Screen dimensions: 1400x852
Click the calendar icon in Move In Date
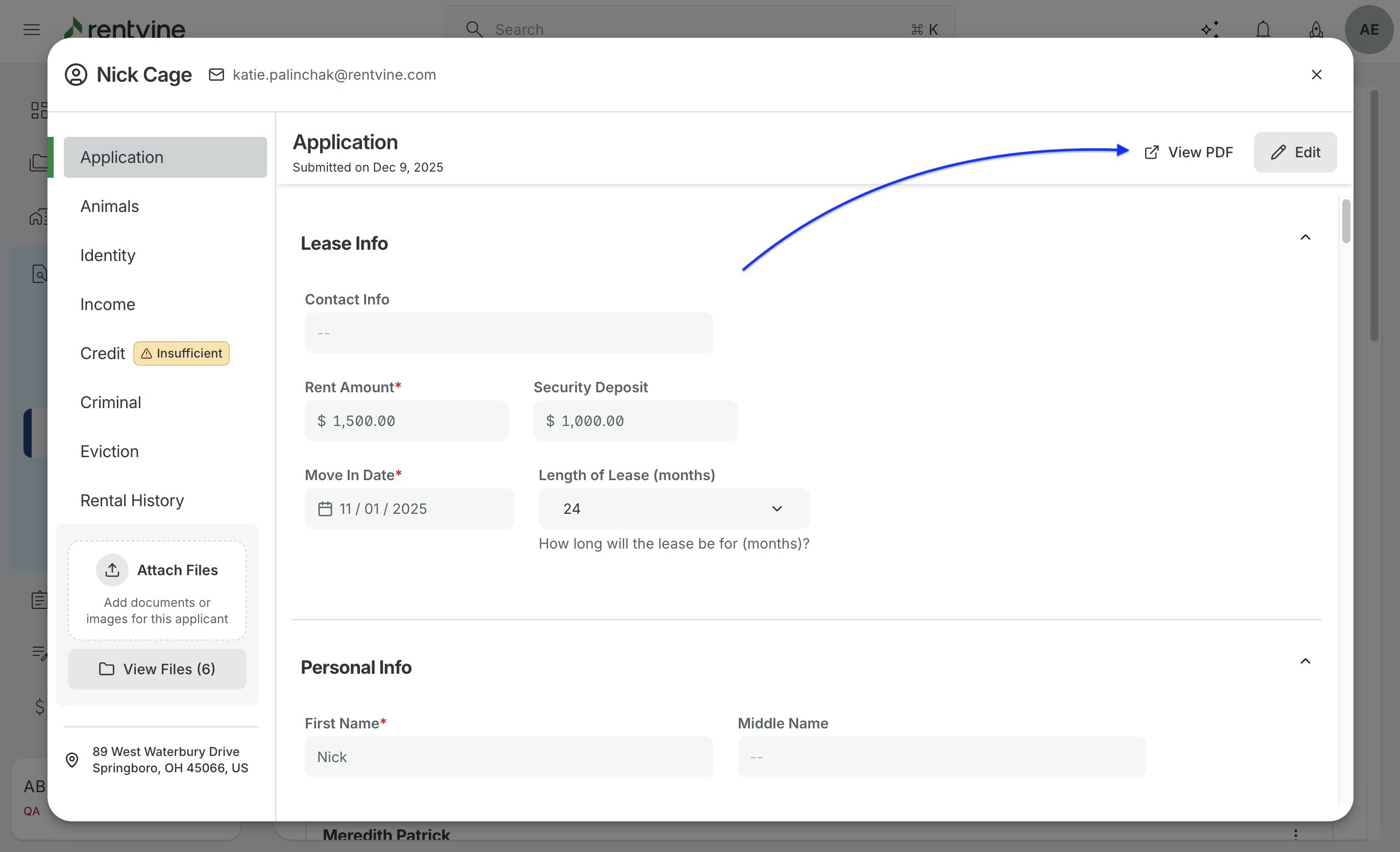click(x=325, y=508)
